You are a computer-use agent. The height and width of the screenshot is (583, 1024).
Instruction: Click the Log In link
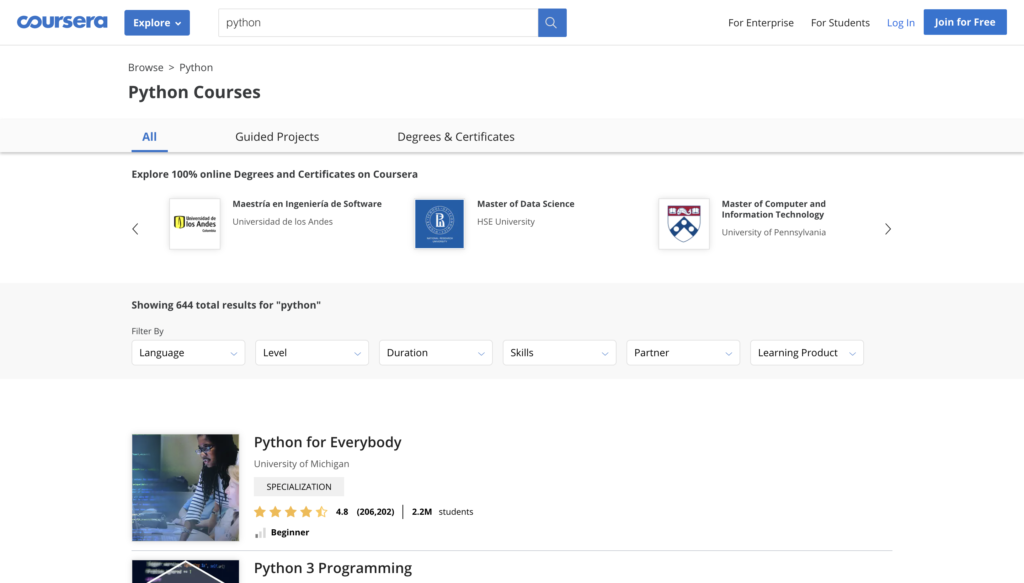(901, 23)
